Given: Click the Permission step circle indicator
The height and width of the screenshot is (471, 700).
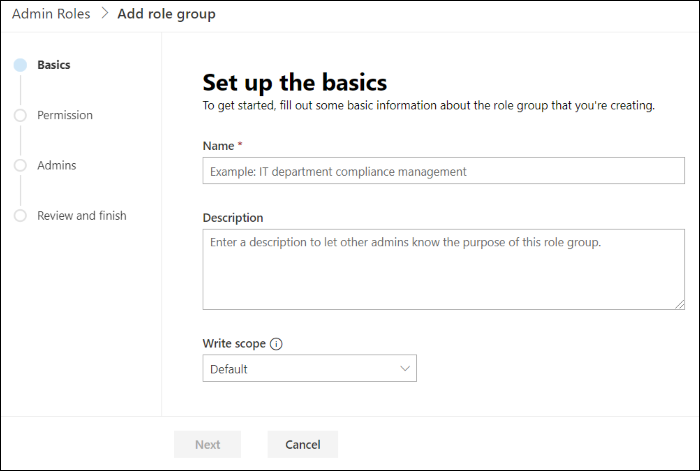Looking at the screenshot, I should coord(20,116).
